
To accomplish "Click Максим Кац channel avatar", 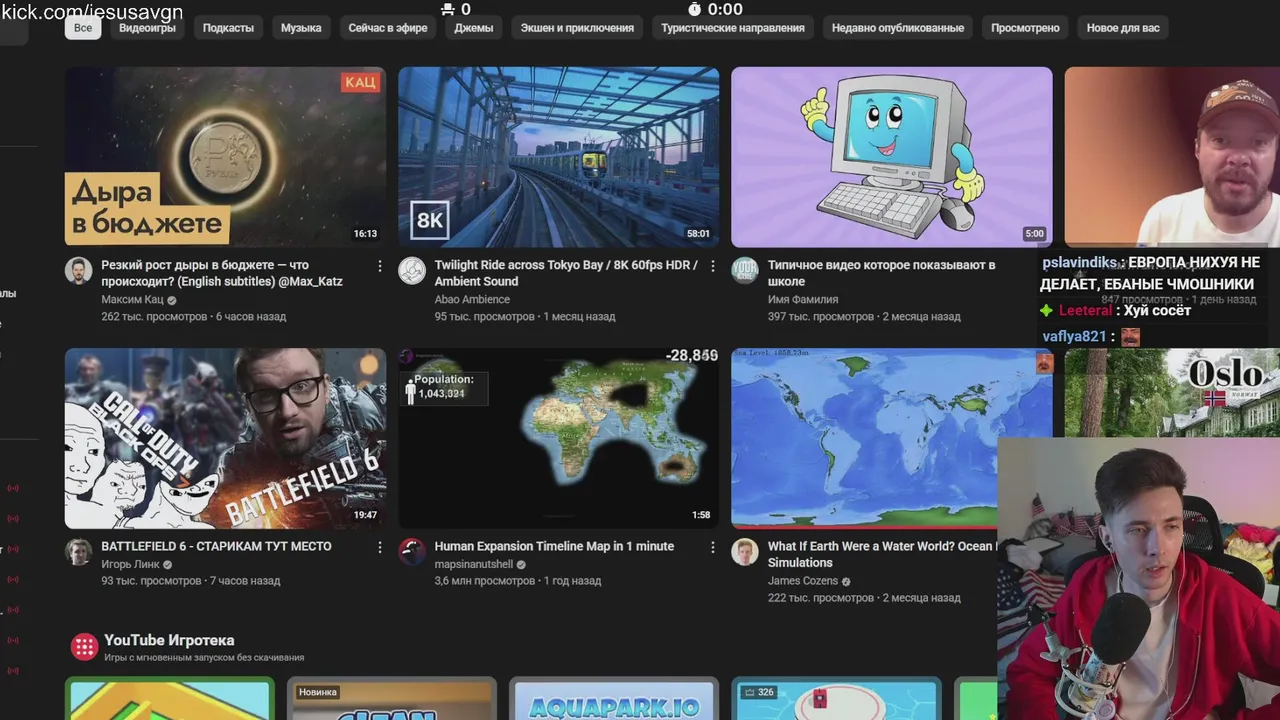I will point(79,270).
